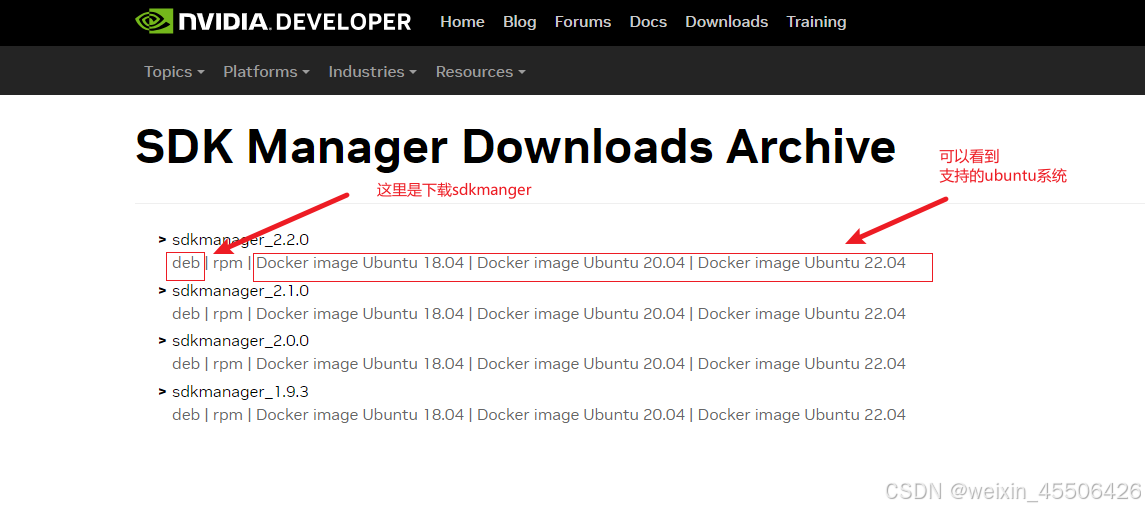Open Docker image Ubuntu 20.04 for sdkmanager_2.2.0
This screenshot has width=1145, height=511.
coord(581,263)
